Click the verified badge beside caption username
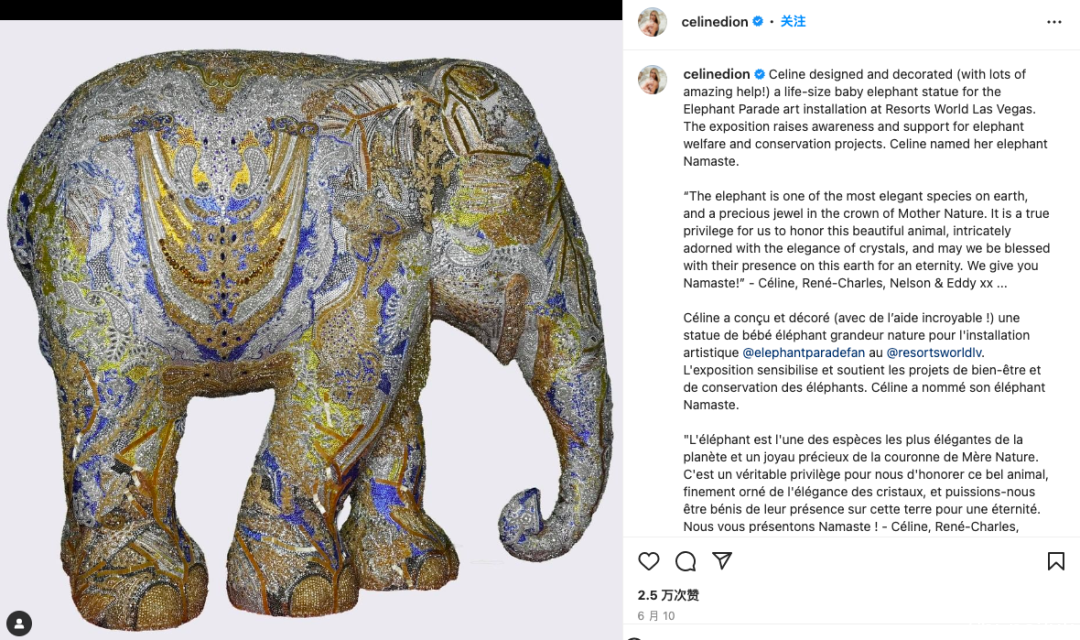1080x640 pixels. coord(760,74)
